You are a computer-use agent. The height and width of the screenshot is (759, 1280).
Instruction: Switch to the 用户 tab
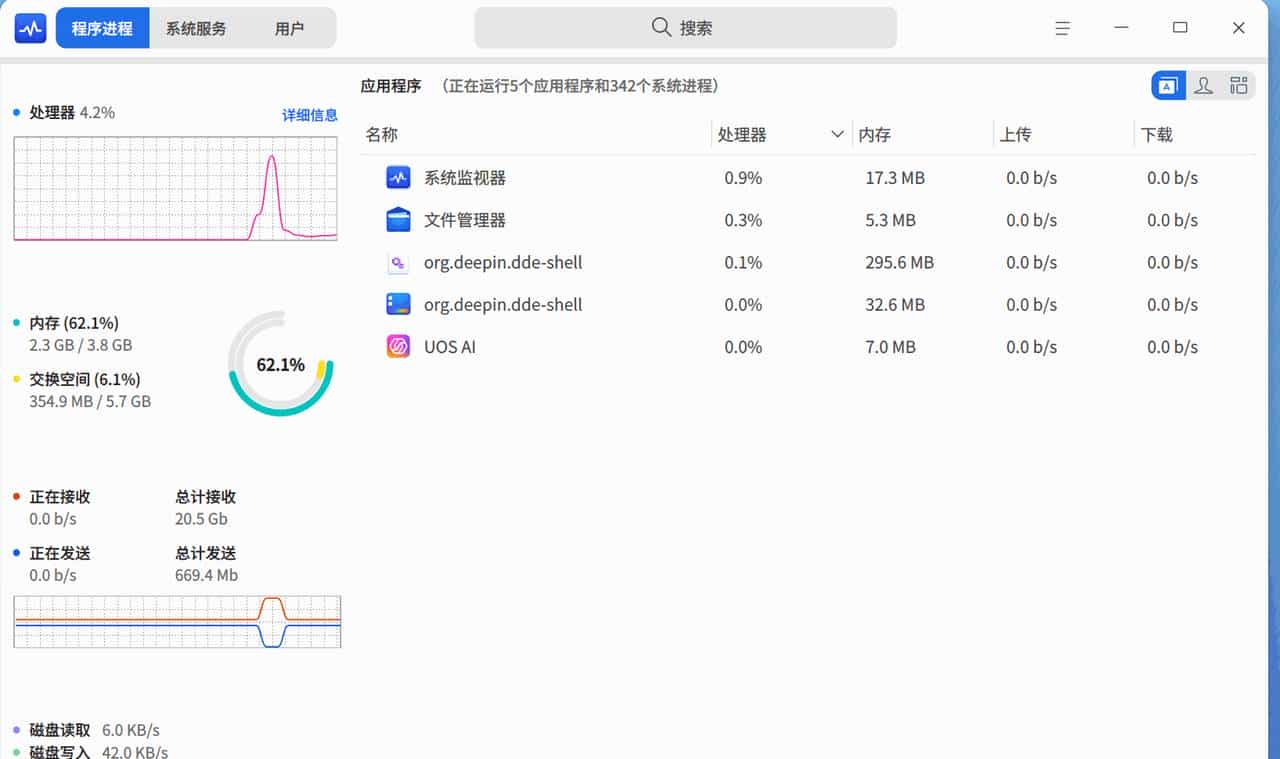[291, 27]
